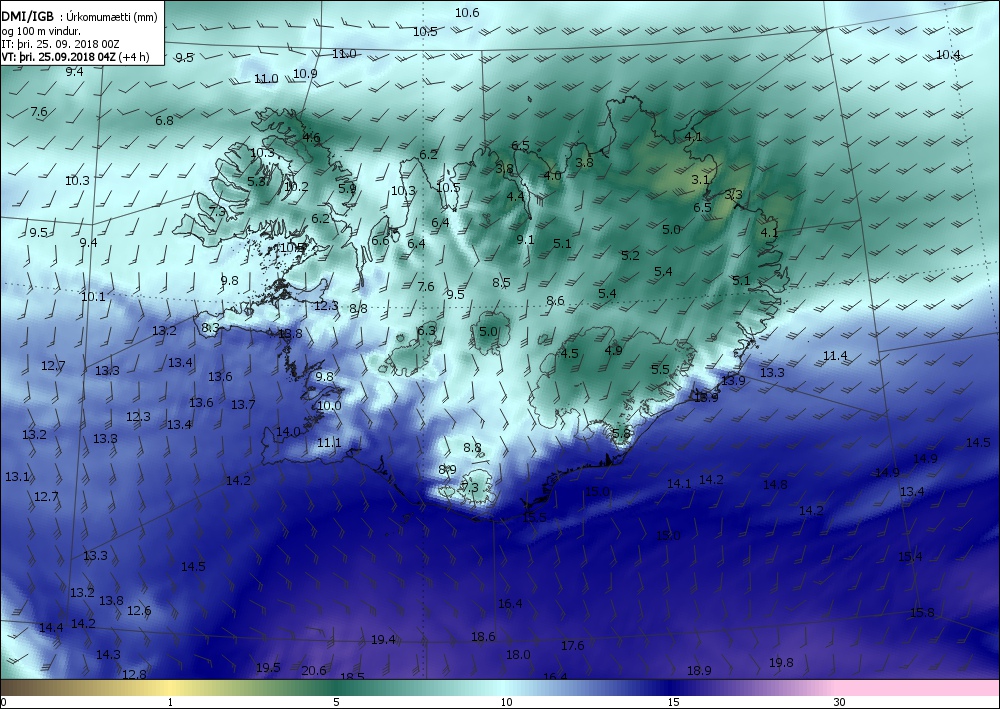Click the 5.3 value in Westfjords
Screen dimensions: 1000x709
point(256,181)
